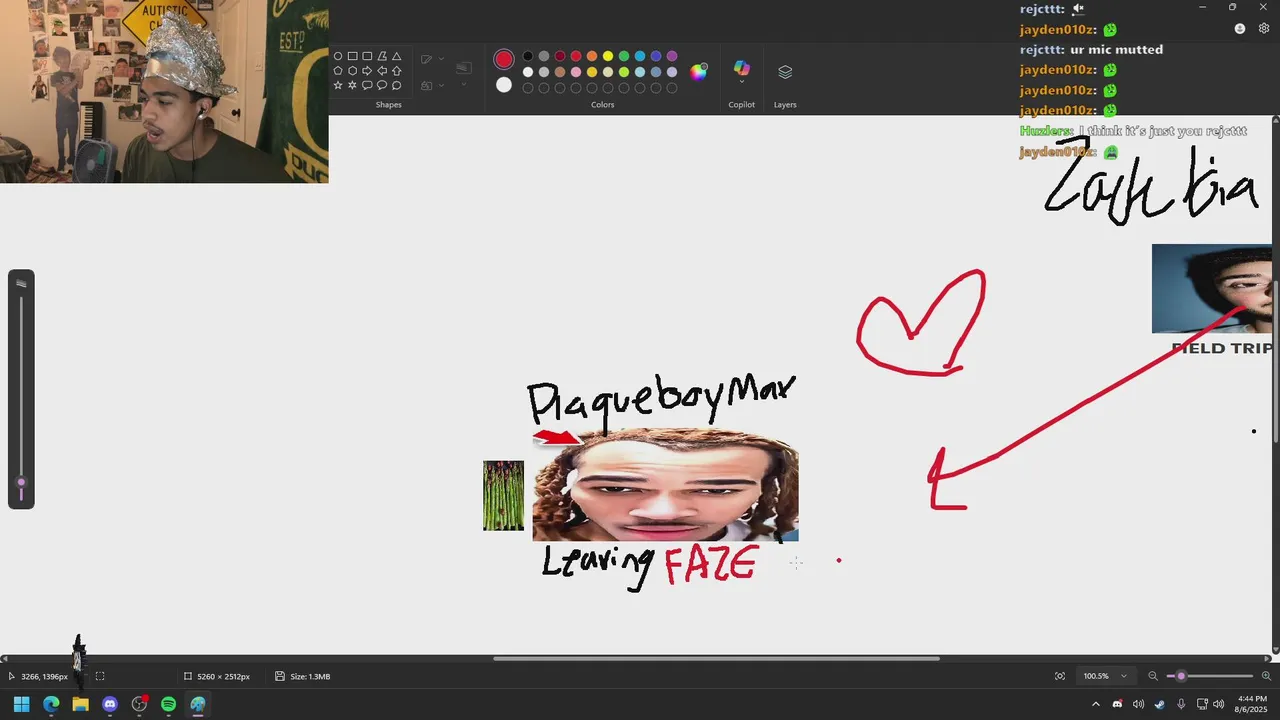Click the horizontal canvas scrollbar
The image size is (1280, 720).
[716, 658]
